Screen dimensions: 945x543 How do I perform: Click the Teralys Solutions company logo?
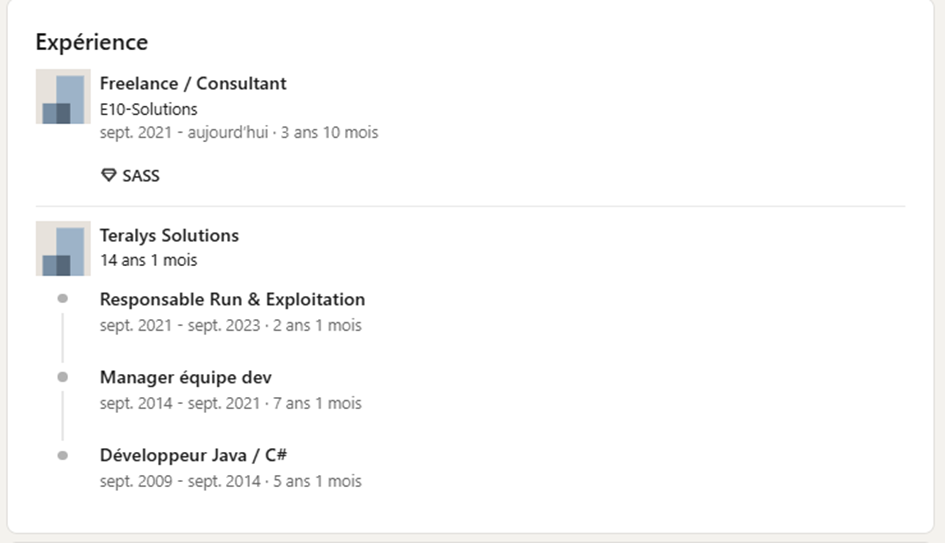click(63, 249)
